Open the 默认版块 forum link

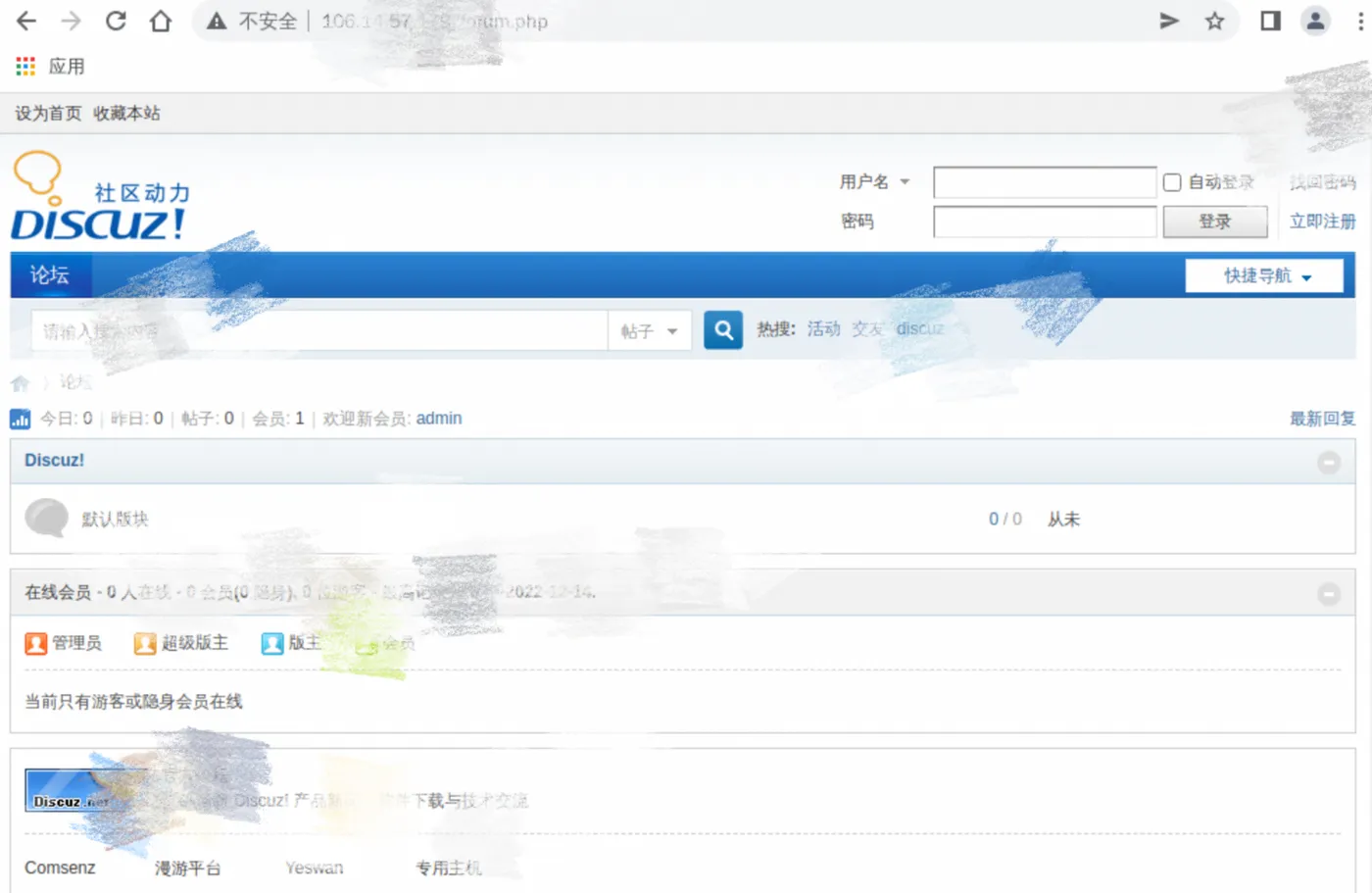pyautogui.click(x=115, y=519)
